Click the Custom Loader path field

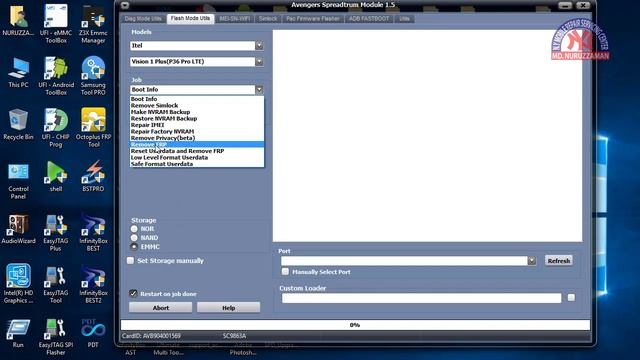coord(421,298)
